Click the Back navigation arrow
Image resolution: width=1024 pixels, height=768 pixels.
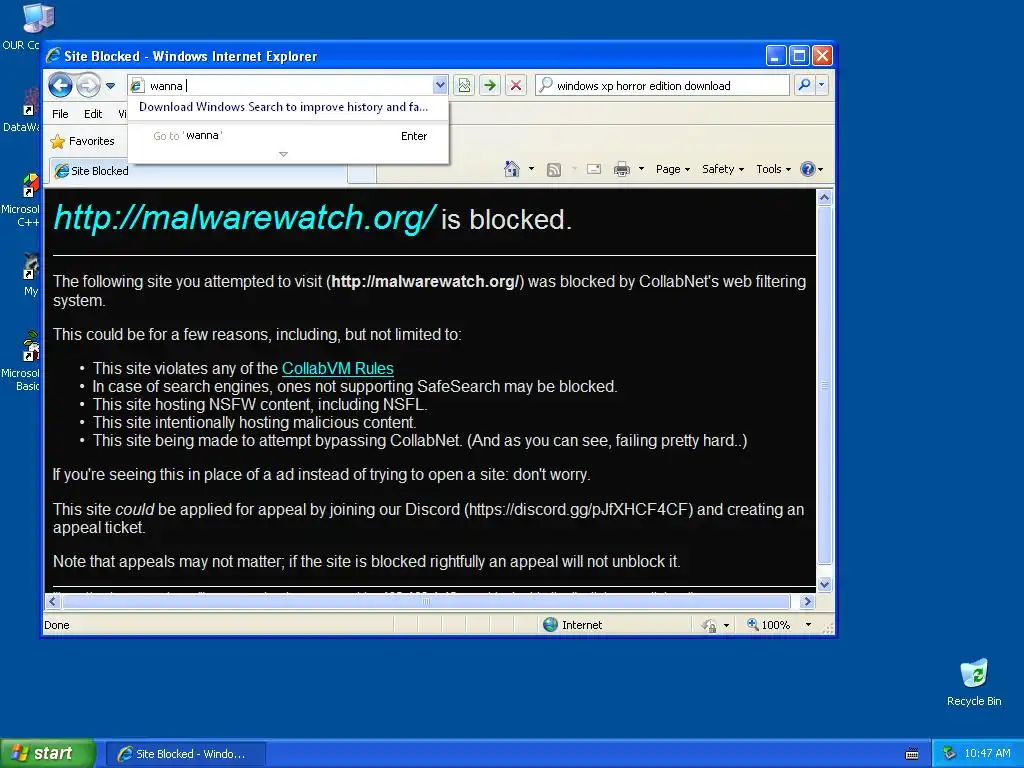(x=60, y=85)
